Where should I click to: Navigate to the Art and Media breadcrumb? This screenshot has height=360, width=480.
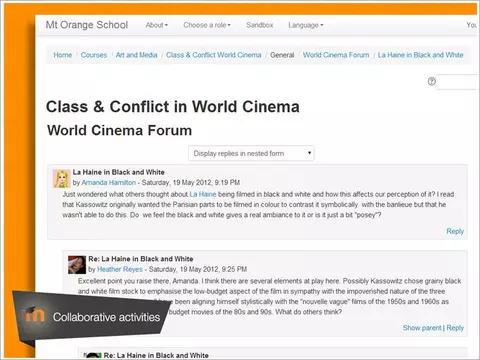[x=136, y=55]
